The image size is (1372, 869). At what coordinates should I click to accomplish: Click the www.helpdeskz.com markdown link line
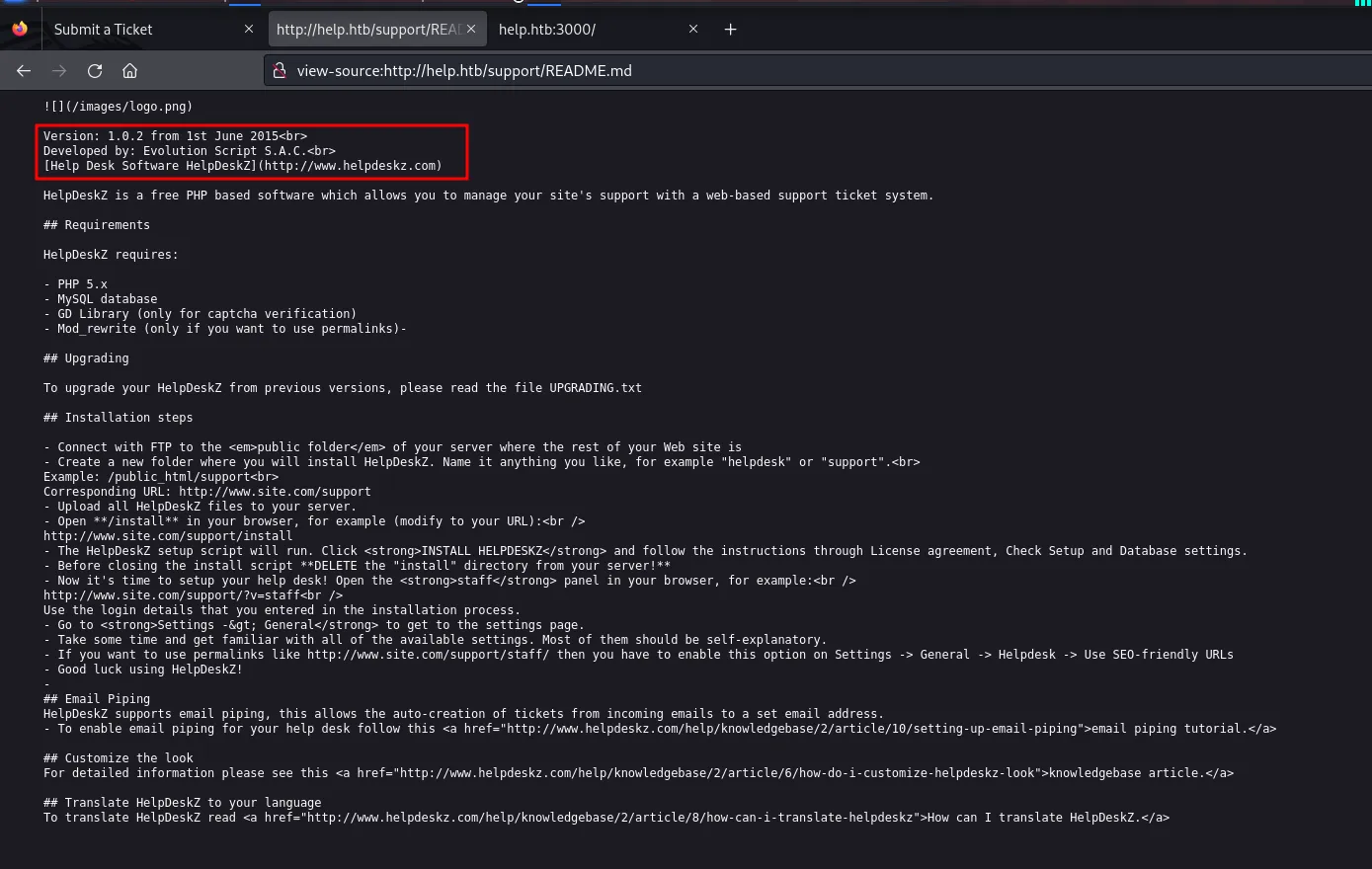tap(243, 166)
